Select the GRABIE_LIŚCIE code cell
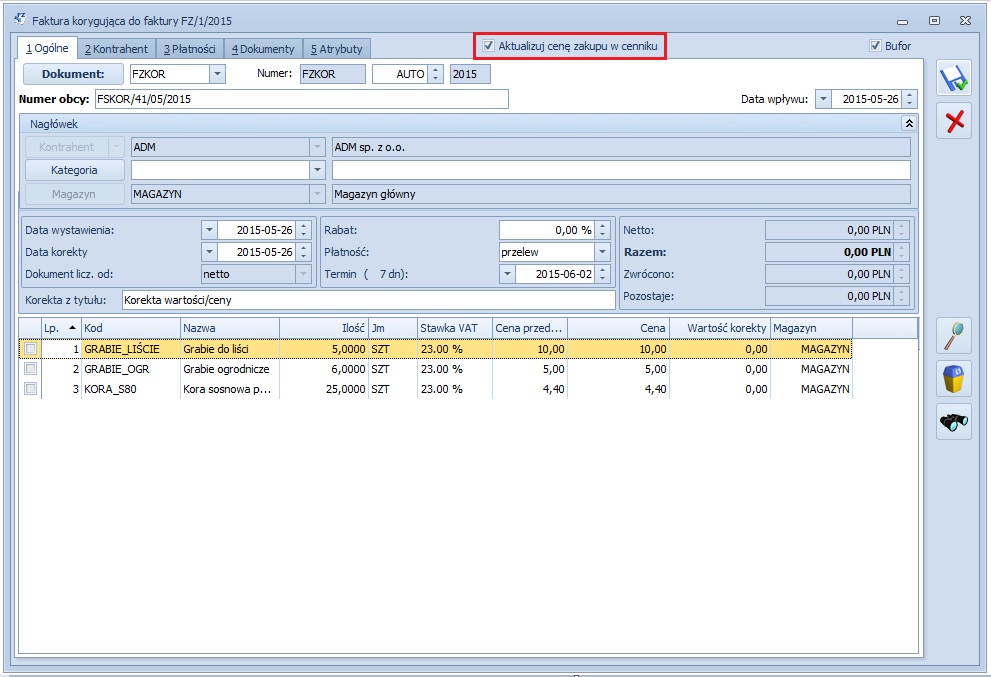This screenshot has width=991, height=677. coord(131,349)
